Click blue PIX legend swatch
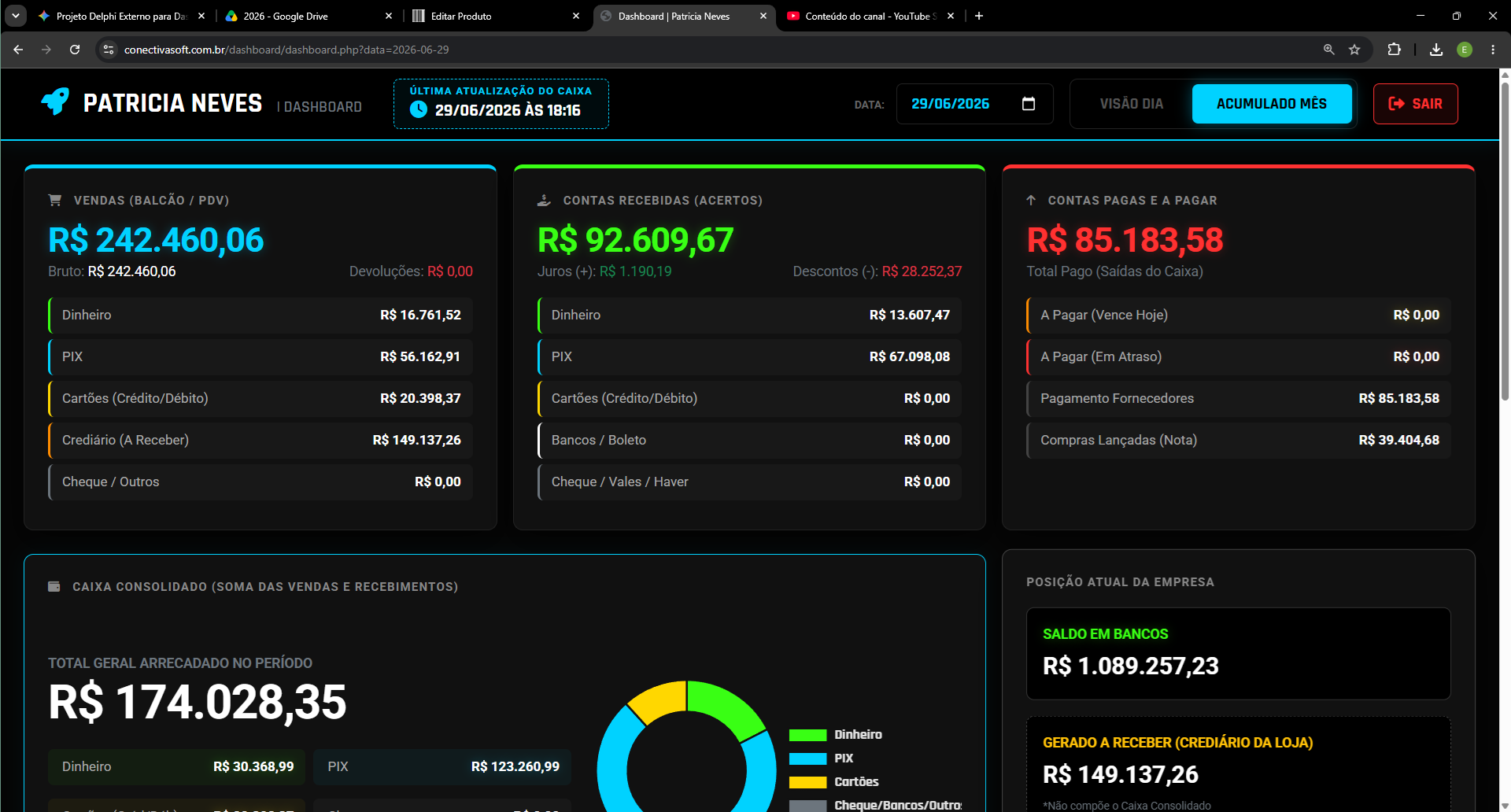 pyautogui.click(x=807, y=758)
